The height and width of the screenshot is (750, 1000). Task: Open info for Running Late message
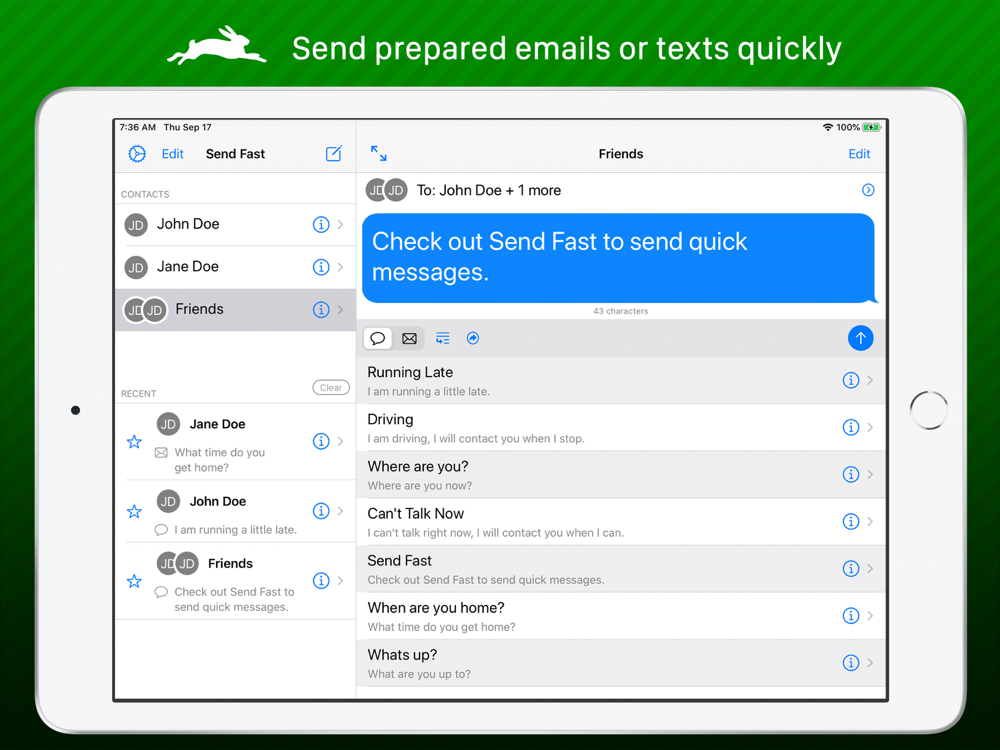[851, 380]
